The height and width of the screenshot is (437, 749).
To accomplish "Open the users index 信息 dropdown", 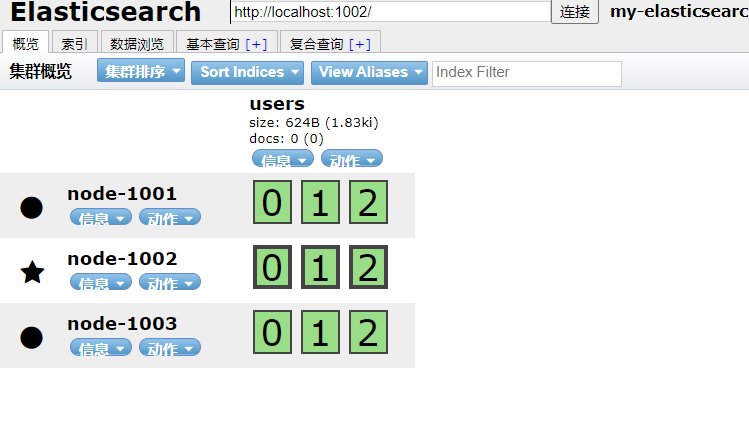I will coord(283,159).
